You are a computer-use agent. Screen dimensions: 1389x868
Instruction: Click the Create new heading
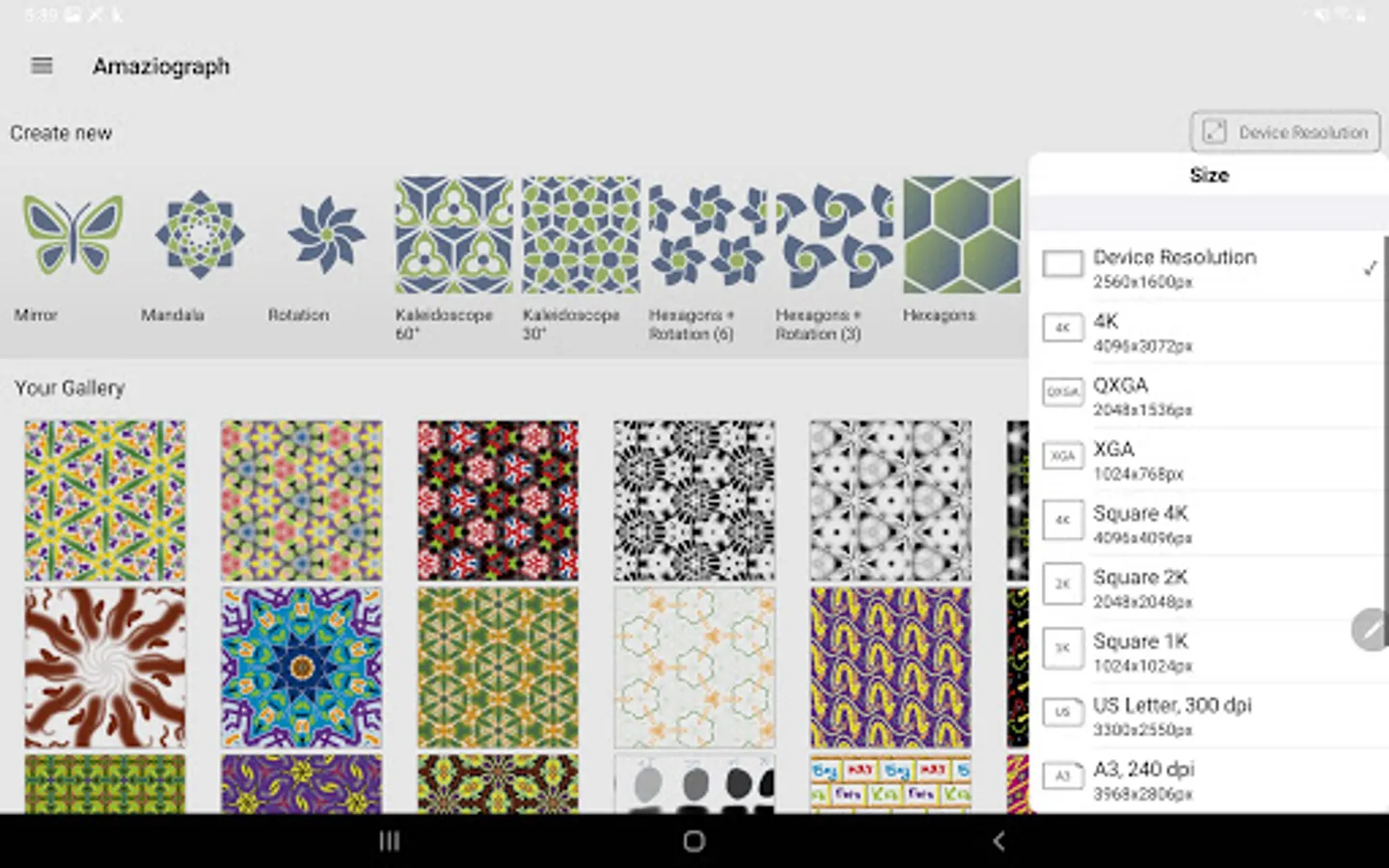61,133
